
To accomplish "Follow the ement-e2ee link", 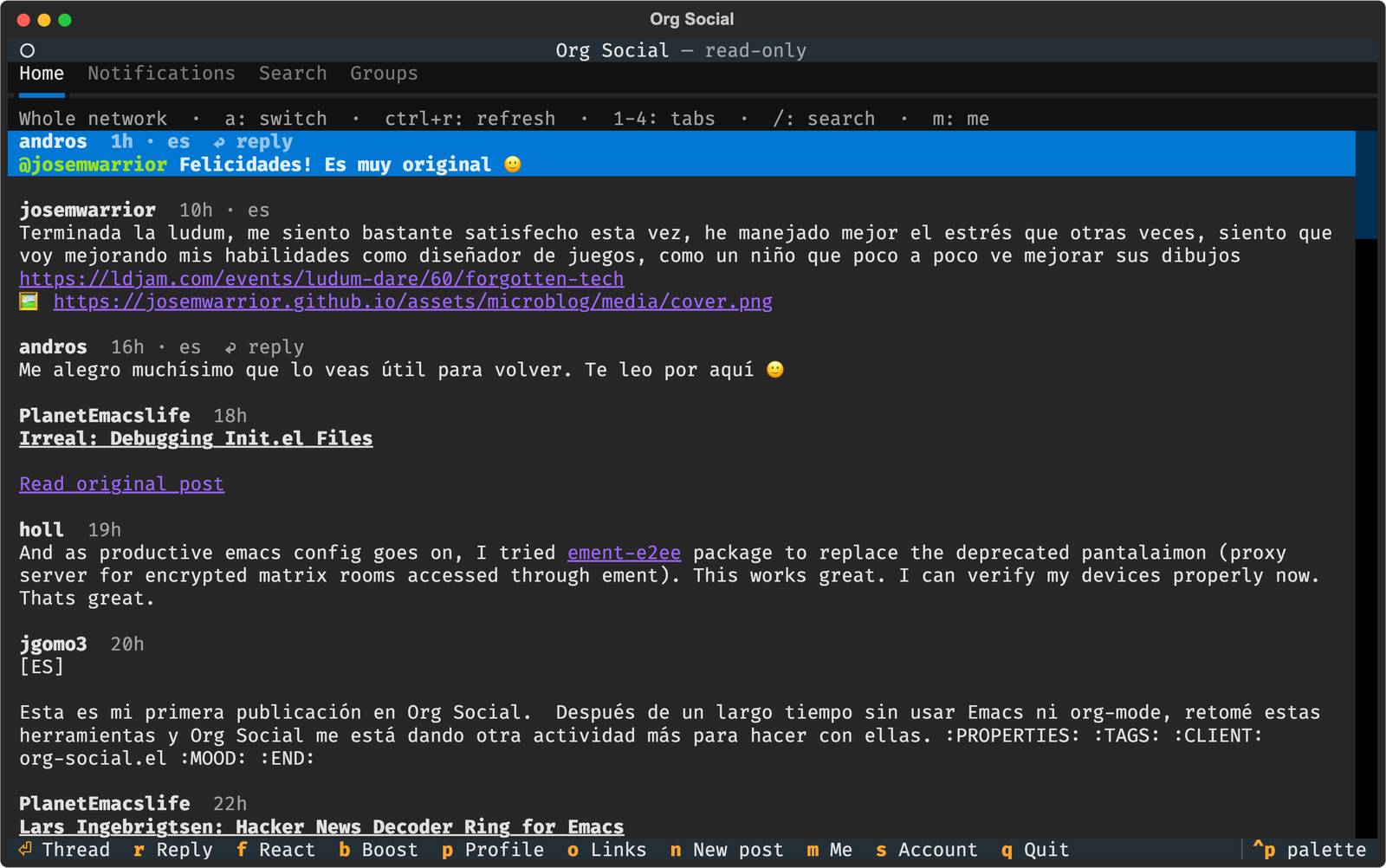I will [624, 553].
